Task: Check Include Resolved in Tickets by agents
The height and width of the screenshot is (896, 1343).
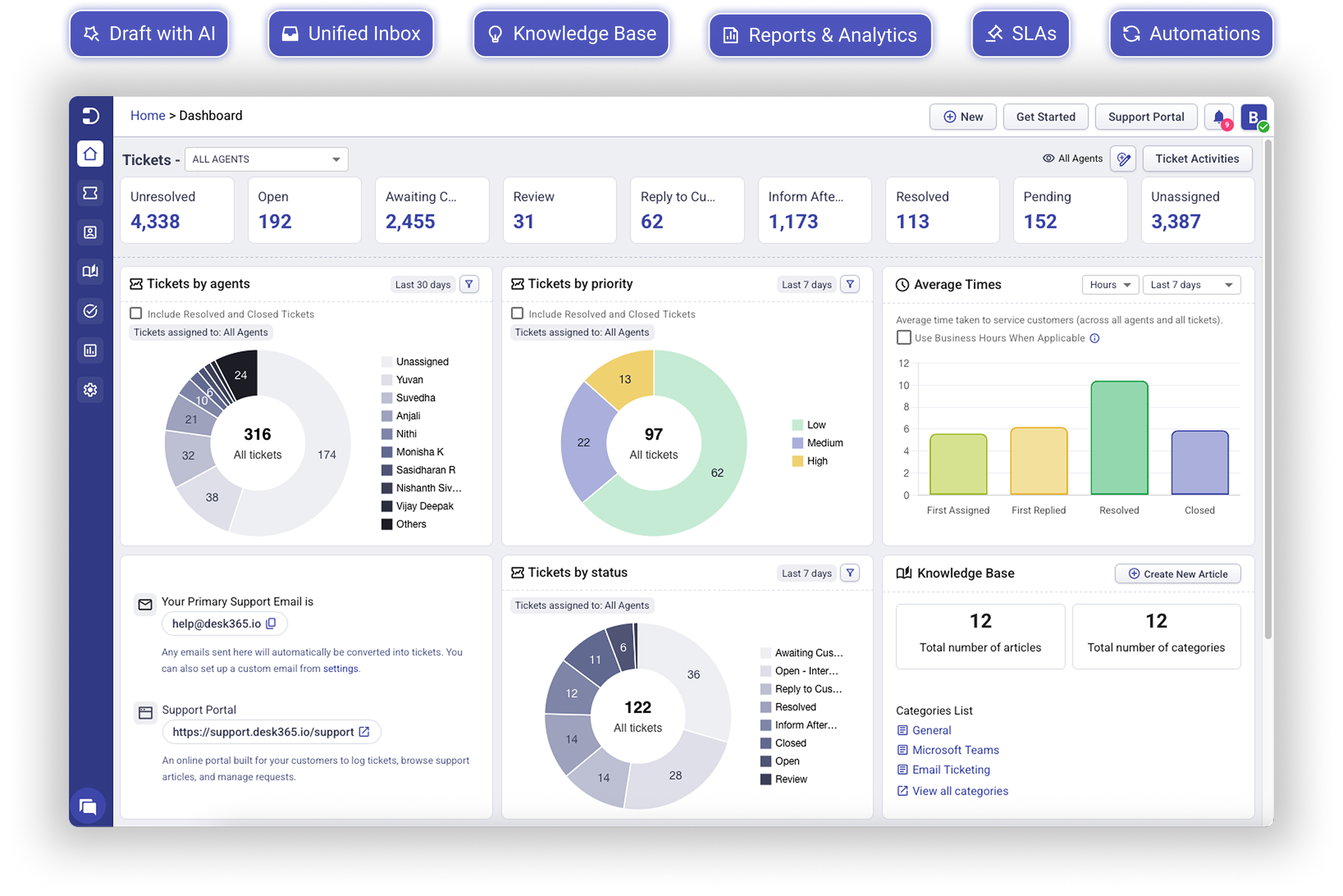Action: (x=136, y=313)
